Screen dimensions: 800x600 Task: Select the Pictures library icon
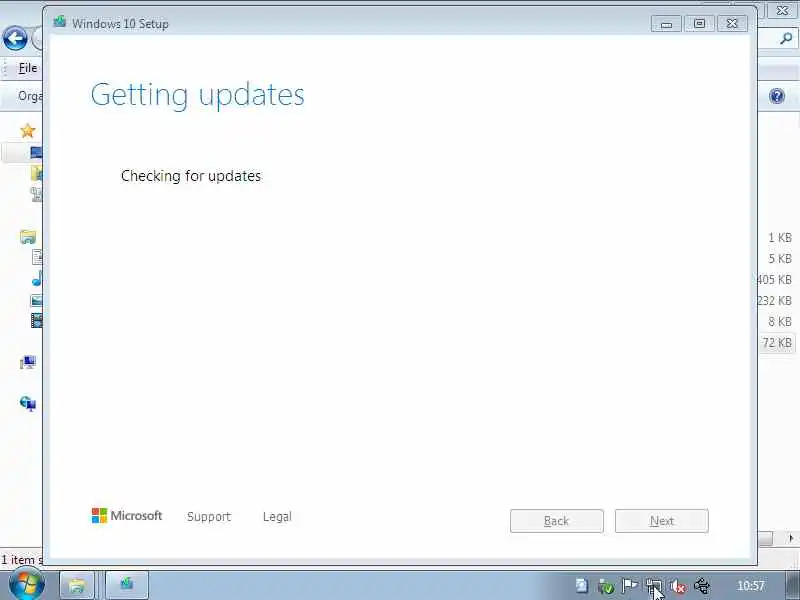pos(37,300)
